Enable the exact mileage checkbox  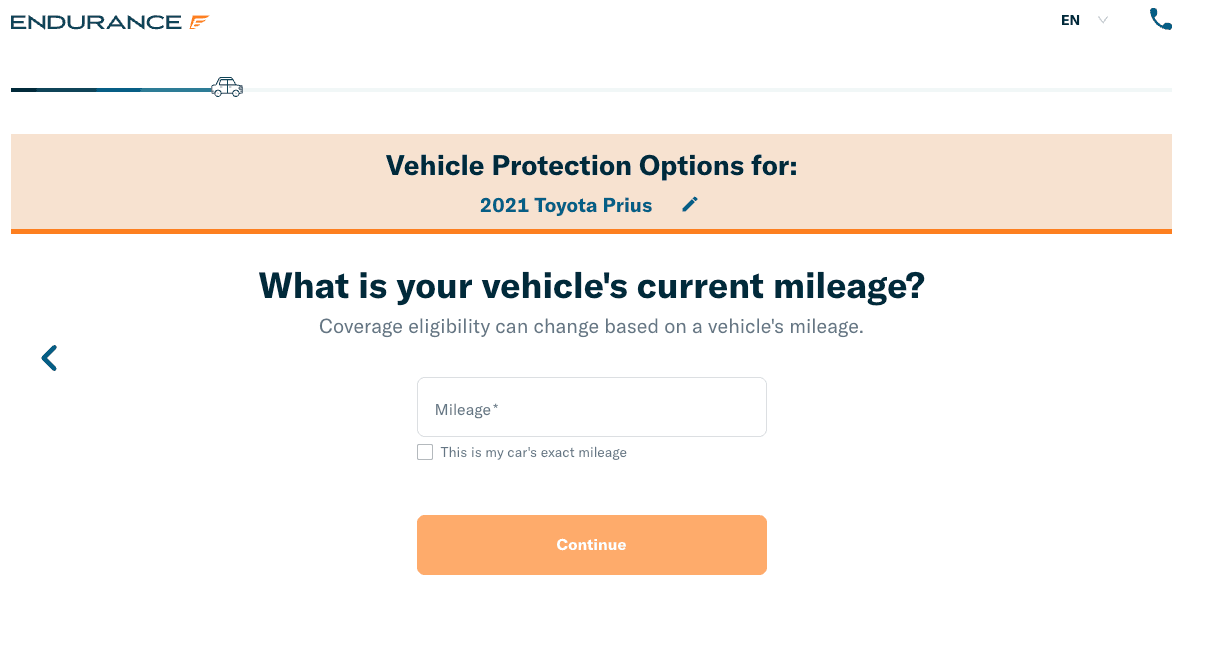click(425, 452)
